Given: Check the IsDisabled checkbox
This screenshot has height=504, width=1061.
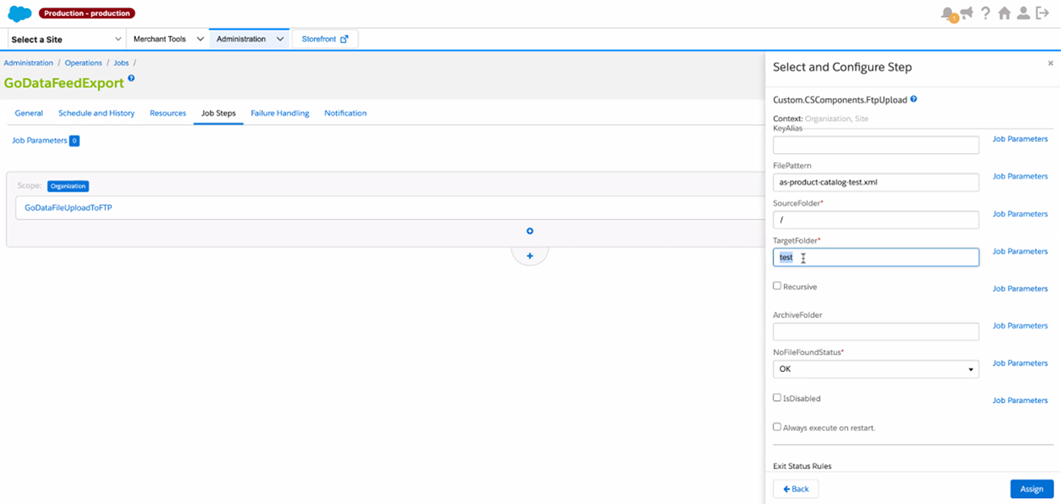Looking at the screenshot, I should coord(777,398).
